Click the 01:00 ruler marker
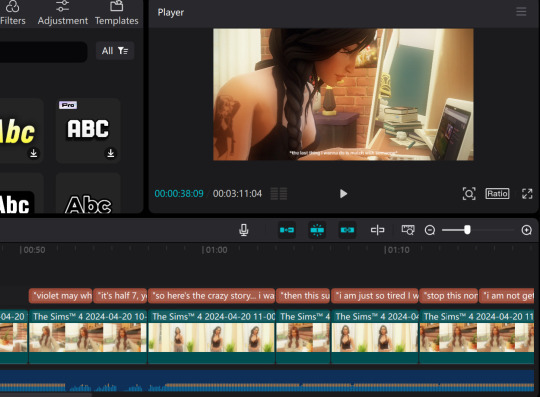Image resolution: width=540 pixels, height=397 pixels. [215, 250]
